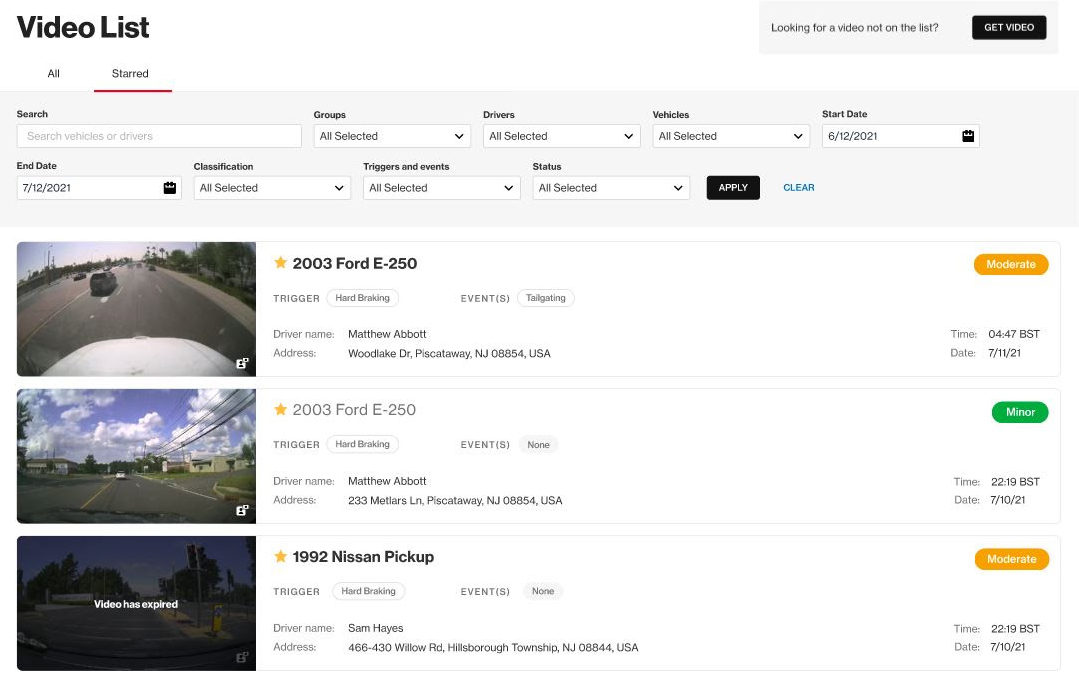Toggle star on the Minor 2003 Ford E-250
This screenshot has height=677, width=1079.
coord(281,410)
